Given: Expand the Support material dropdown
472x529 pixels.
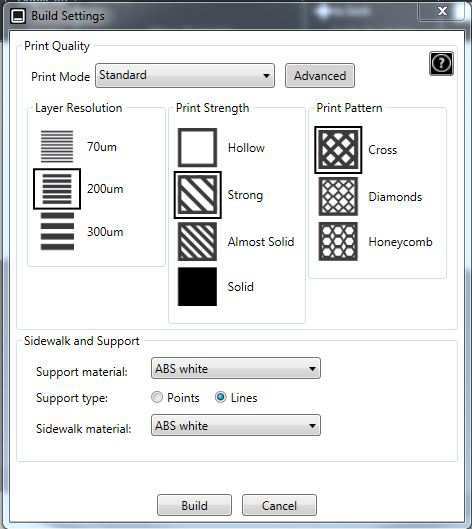Looking at the screenshot, I should (236, 368).
